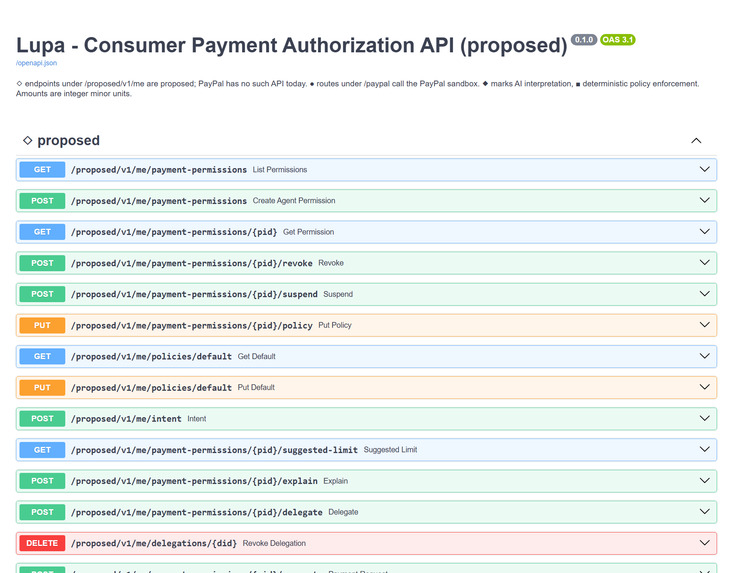Click POST badge for Create Agent Permission
This screenshot has height=573, width=733.
tap(42, 201)
